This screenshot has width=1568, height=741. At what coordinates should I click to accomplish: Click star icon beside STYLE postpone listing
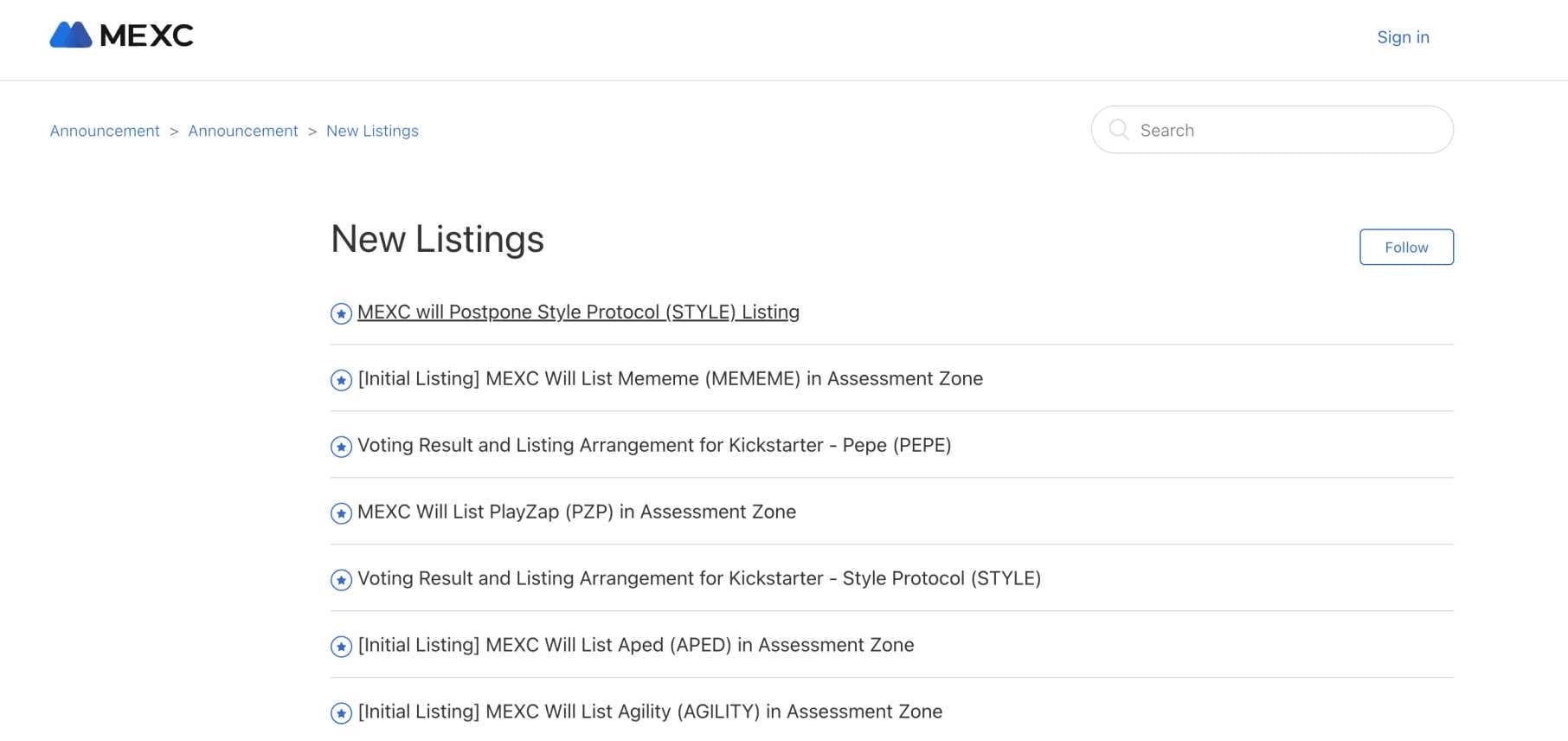341,313
